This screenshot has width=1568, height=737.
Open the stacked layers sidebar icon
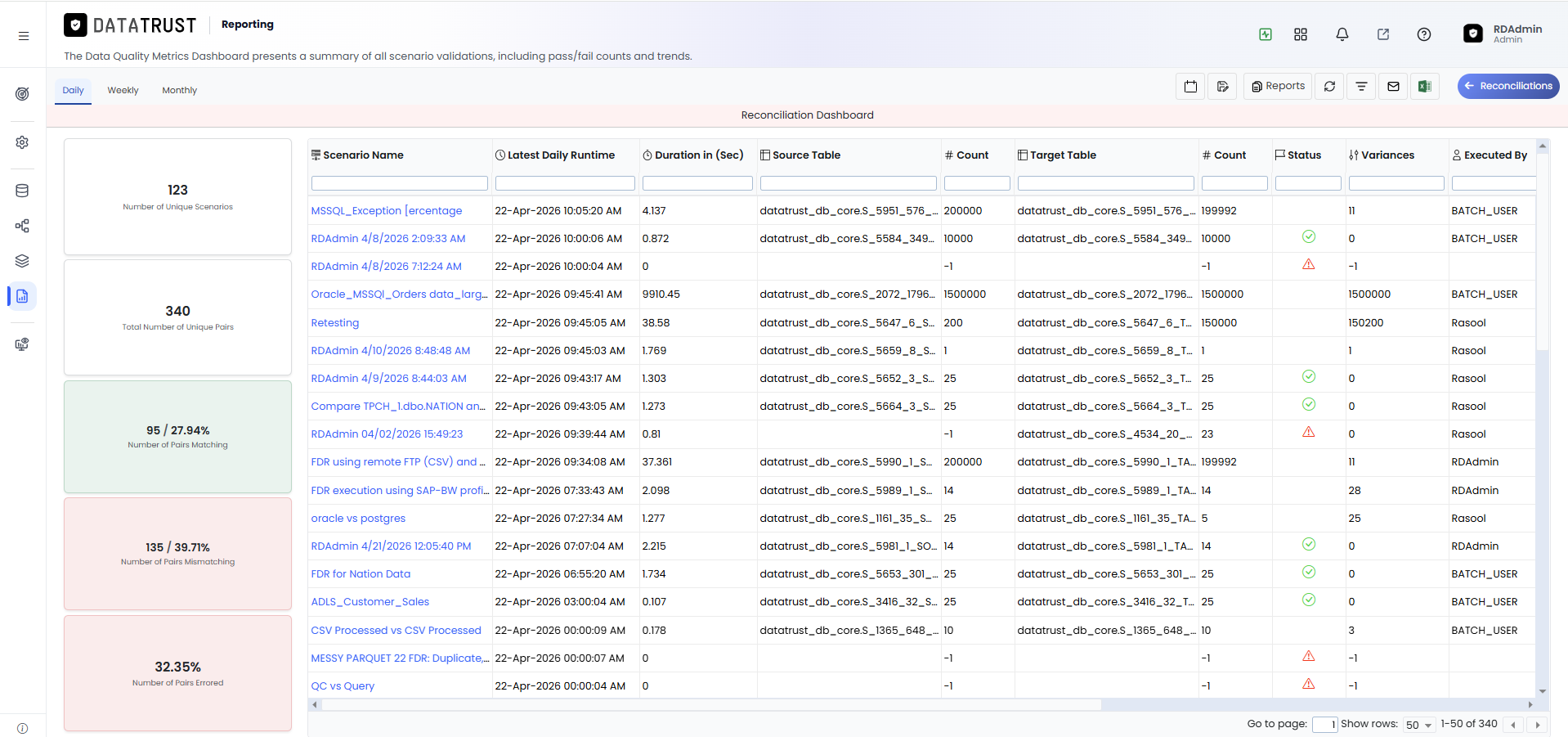pos(22,261)
